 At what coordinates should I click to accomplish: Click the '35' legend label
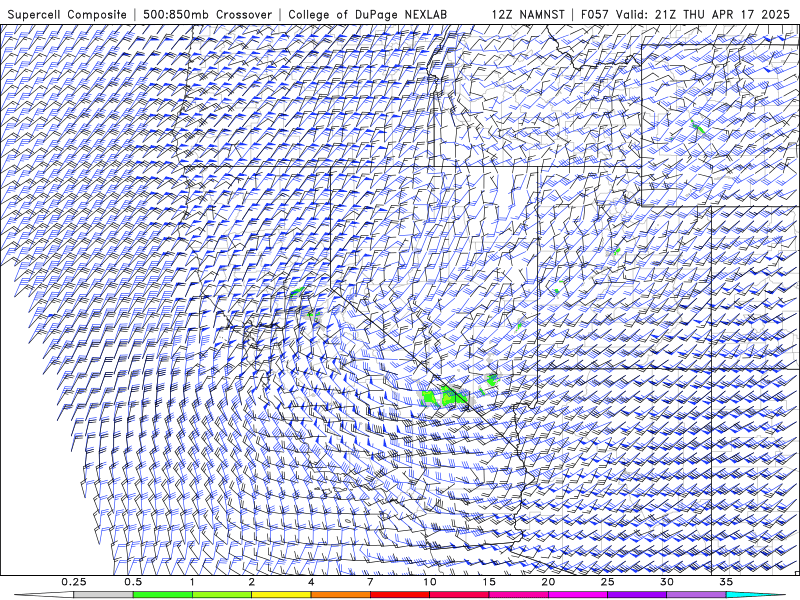tap(726, 582)
